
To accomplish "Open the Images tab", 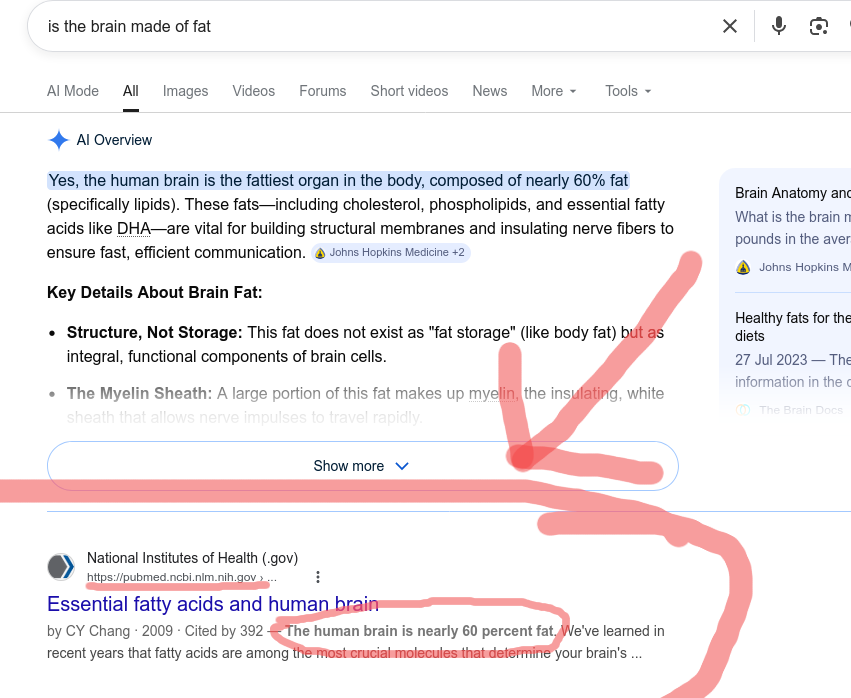I will [186, 91].
